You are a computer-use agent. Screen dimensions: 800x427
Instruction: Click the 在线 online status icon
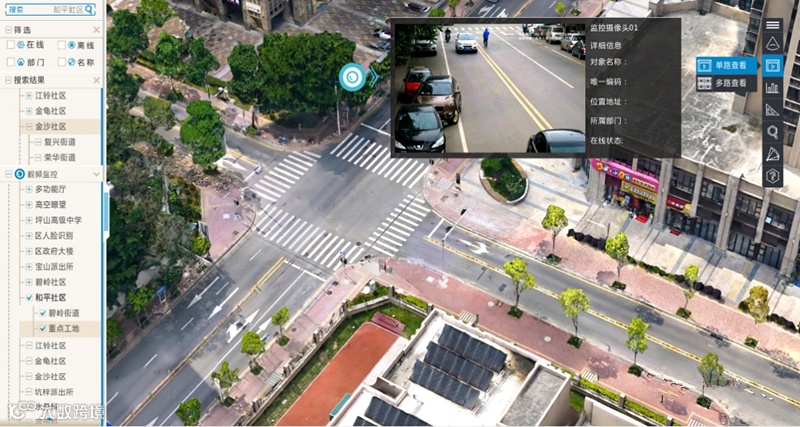(x=20, y=45)
